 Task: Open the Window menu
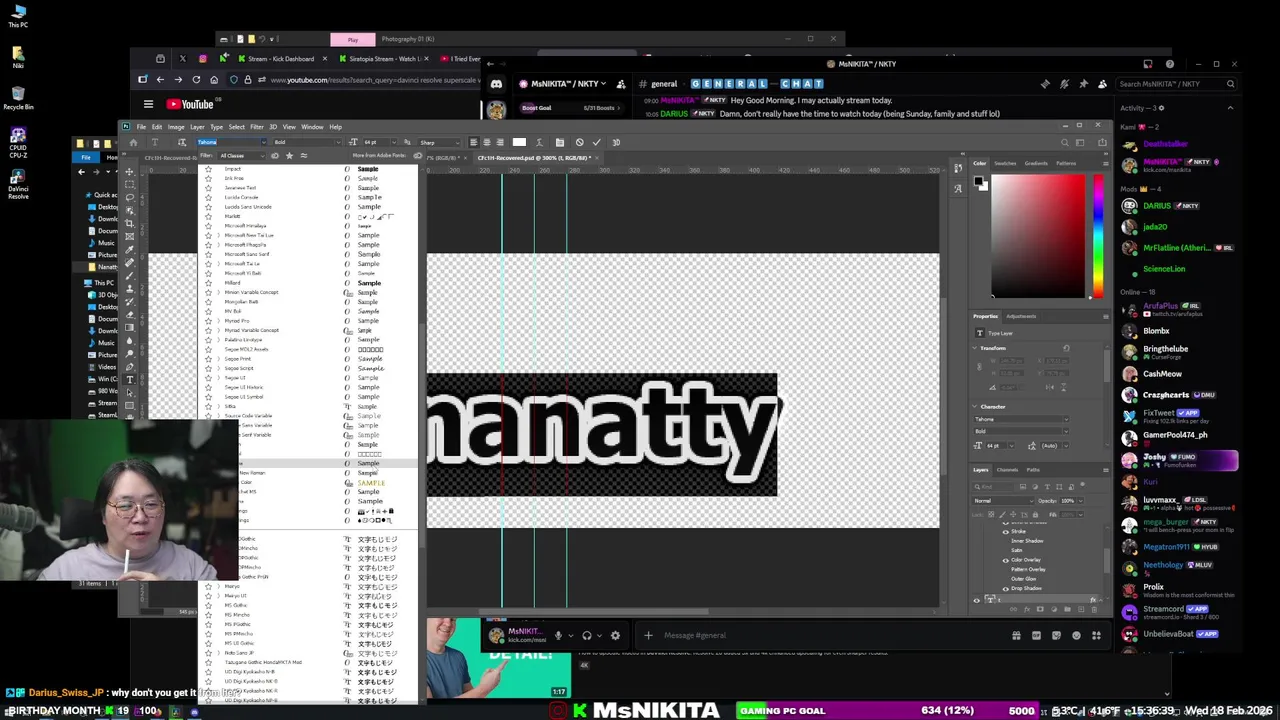[x=312, y=127]
